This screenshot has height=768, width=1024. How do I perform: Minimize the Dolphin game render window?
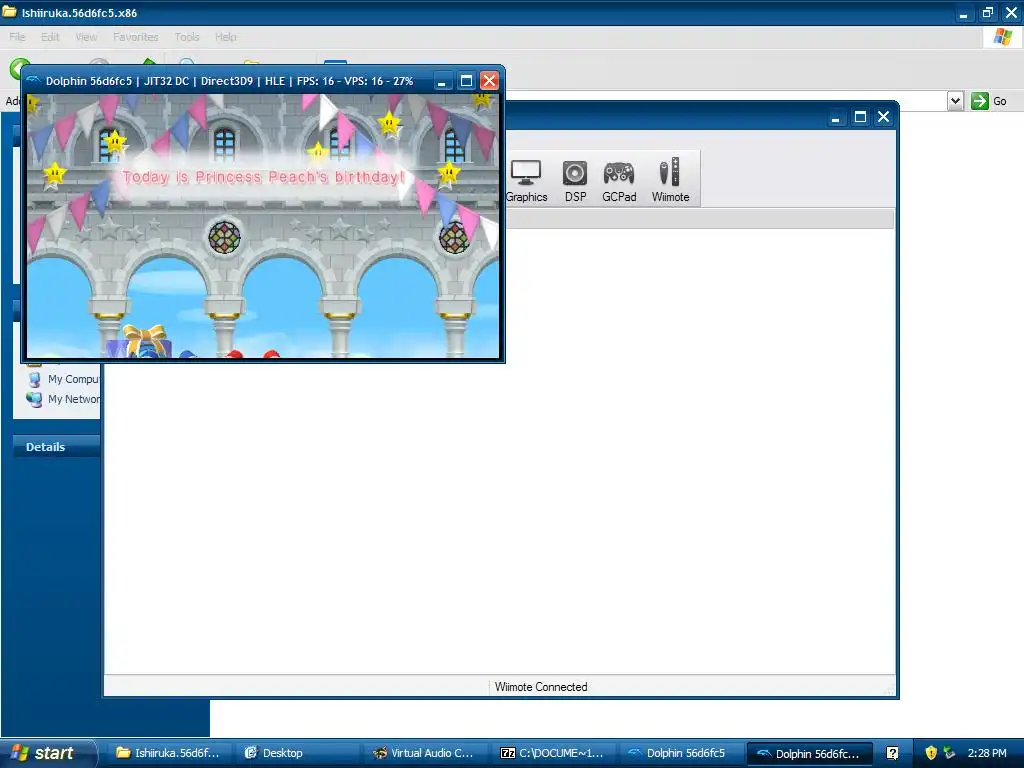tap(442, 81)
